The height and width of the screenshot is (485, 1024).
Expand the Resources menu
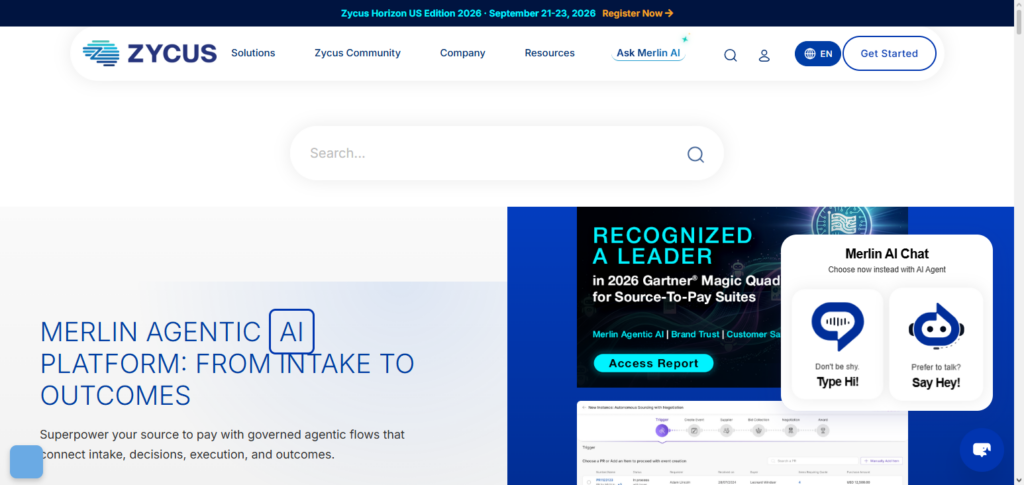(x=550, y=54)
